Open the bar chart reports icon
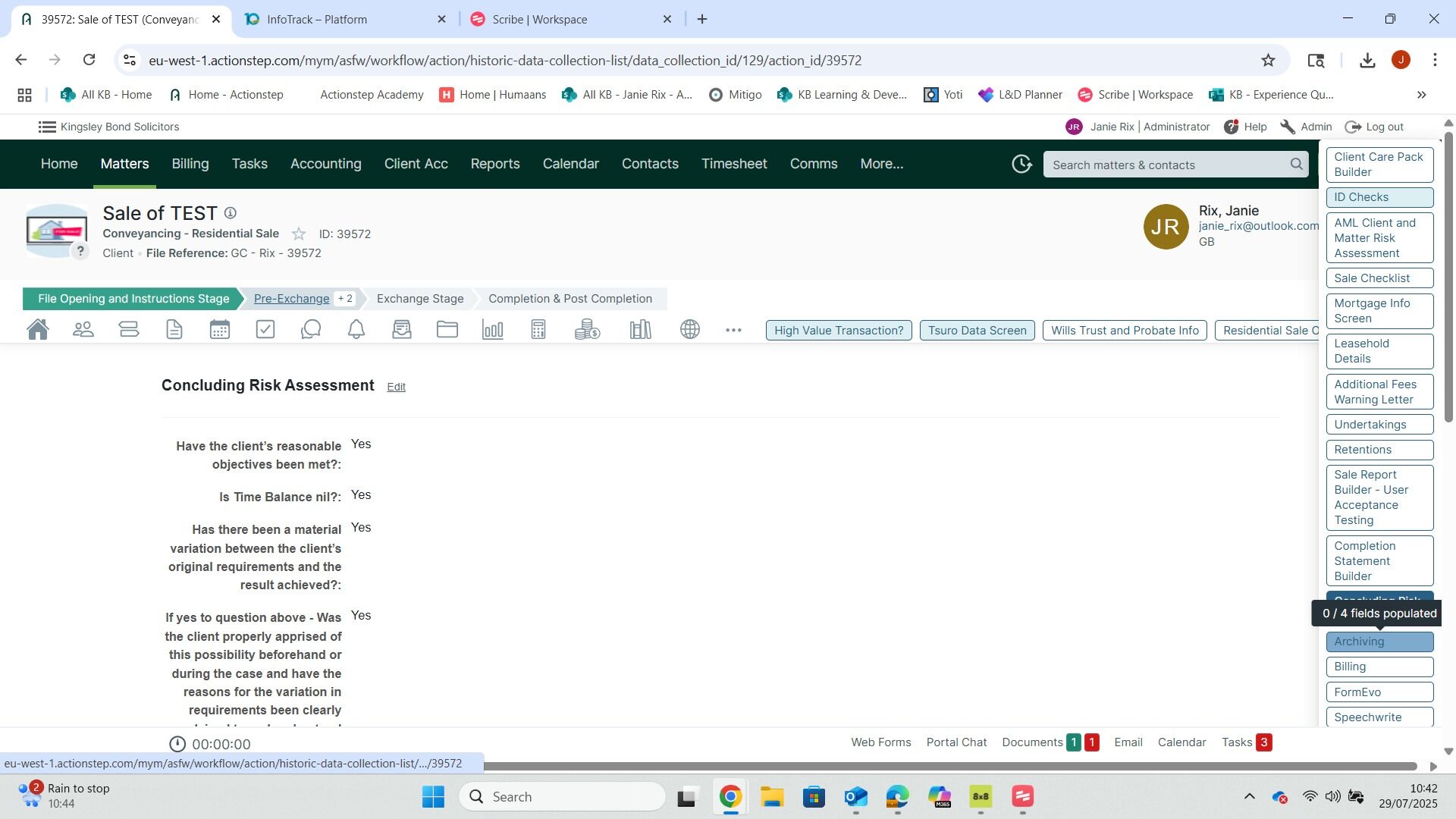This screenshot has height=819, width=1456. tap(493, 330)
